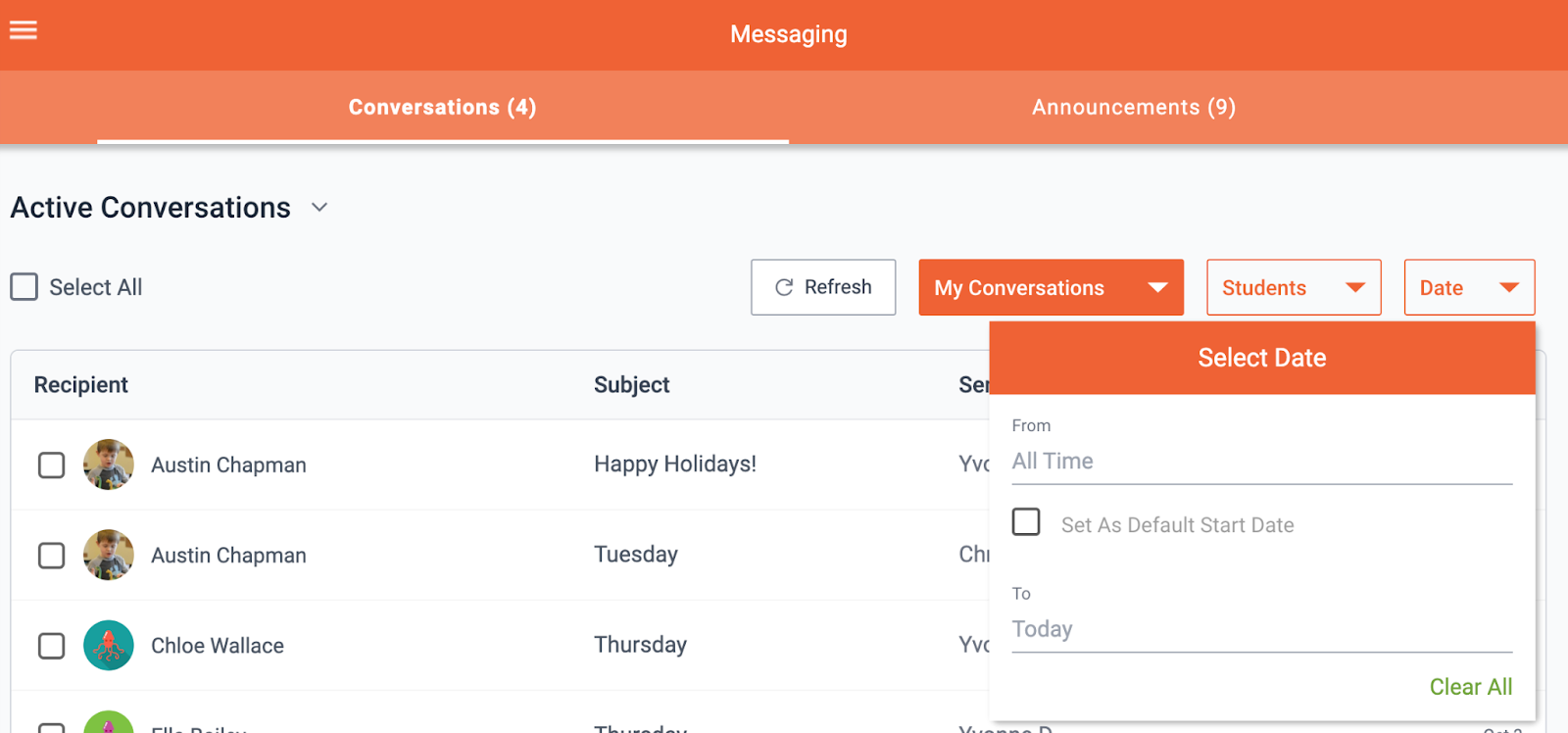Toggle the Date filter dropdown
This screenshot has width=1568, height=733.
click(1469, 288)
